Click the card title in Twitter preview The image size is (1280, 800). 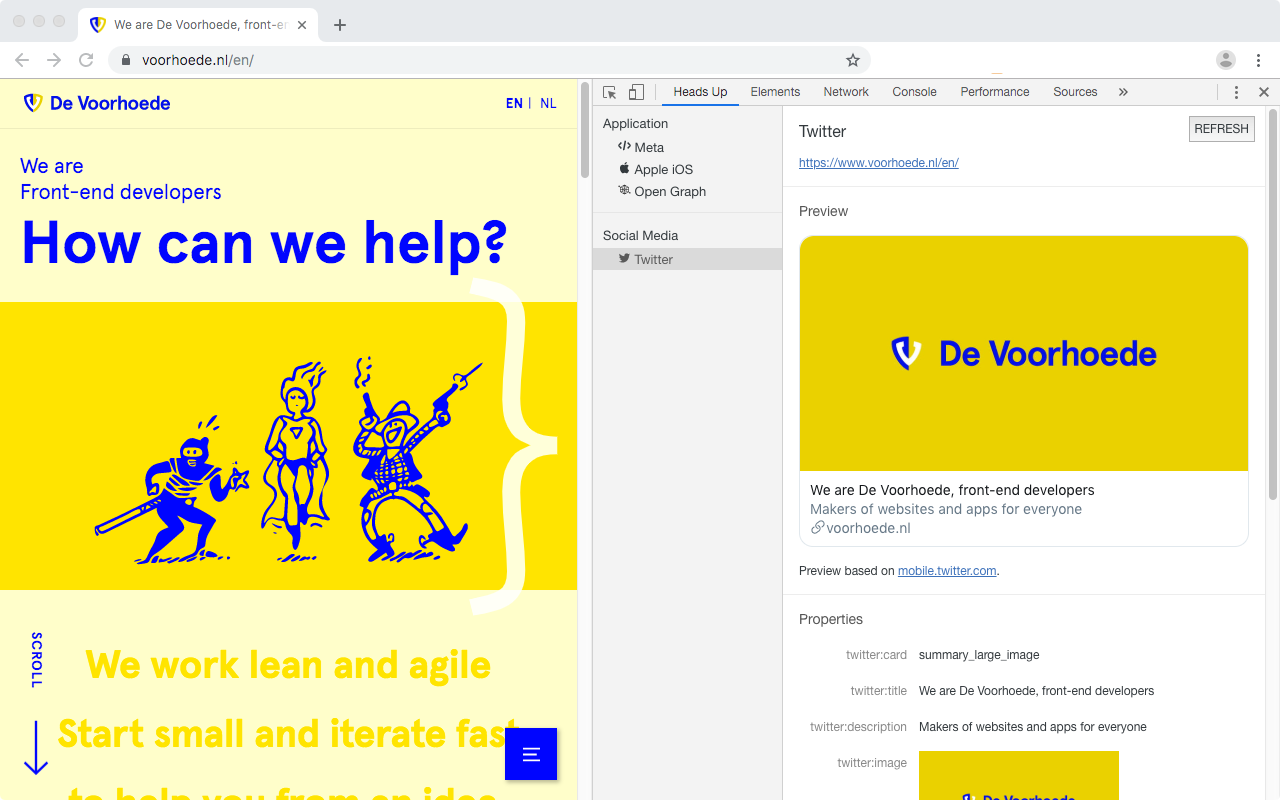pyautogui.click(x=952, y=490)
